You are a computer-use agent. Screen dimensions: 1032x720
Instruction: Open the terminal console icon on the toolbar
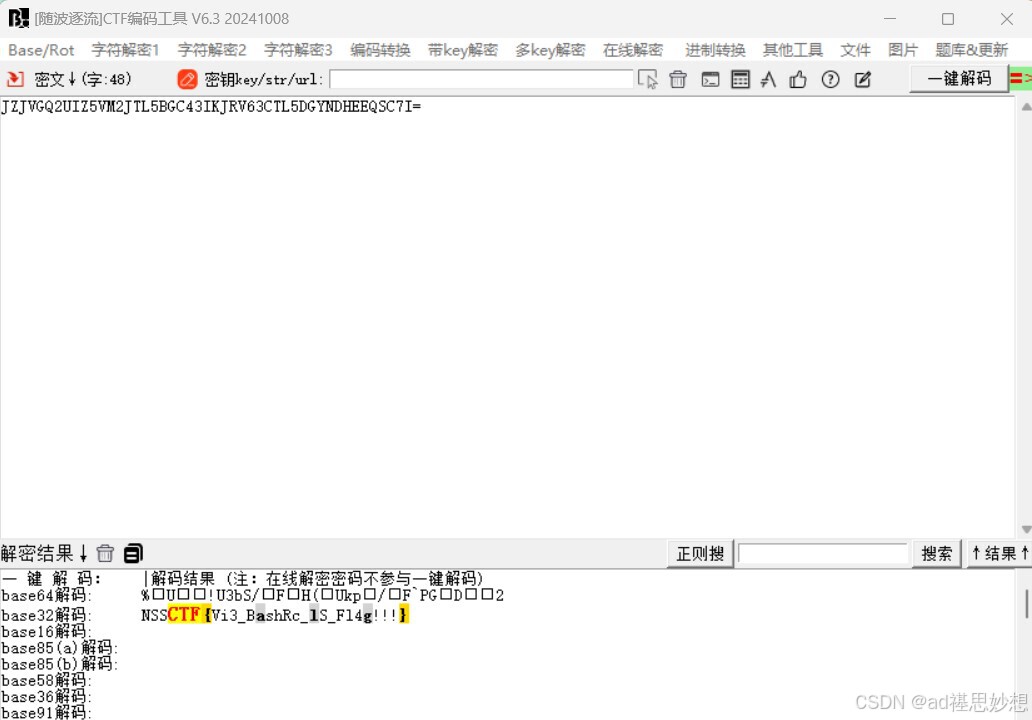[709, 79]
